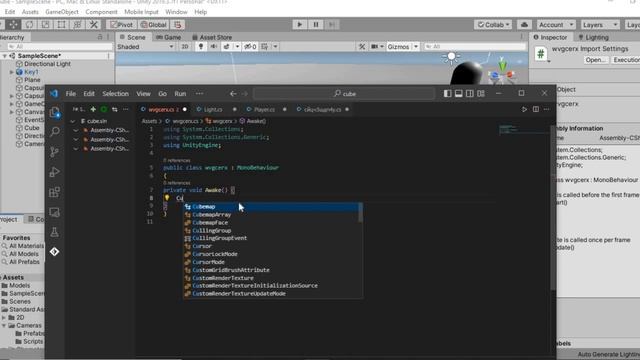Click the lightbulb quick fix icon on line 8
This screenshot has height=360, width=640.
click(167, 198)
